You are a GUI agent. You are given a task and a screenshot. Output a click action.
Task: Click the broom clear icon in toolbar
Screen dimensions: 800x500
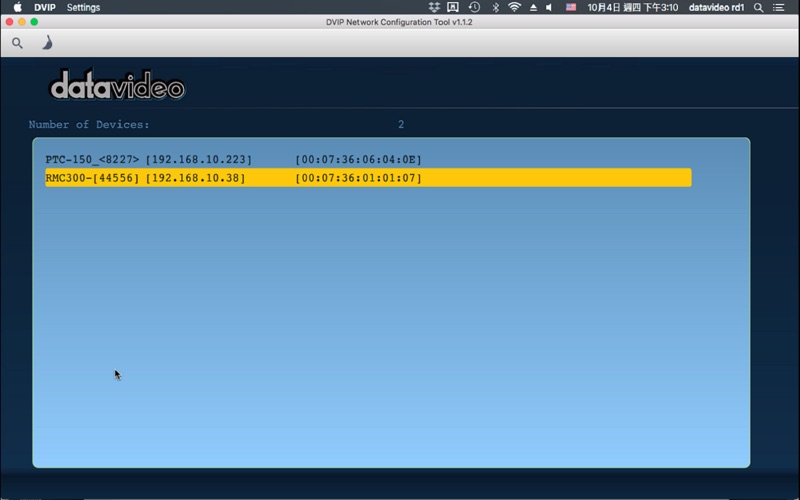coord(47,43)
